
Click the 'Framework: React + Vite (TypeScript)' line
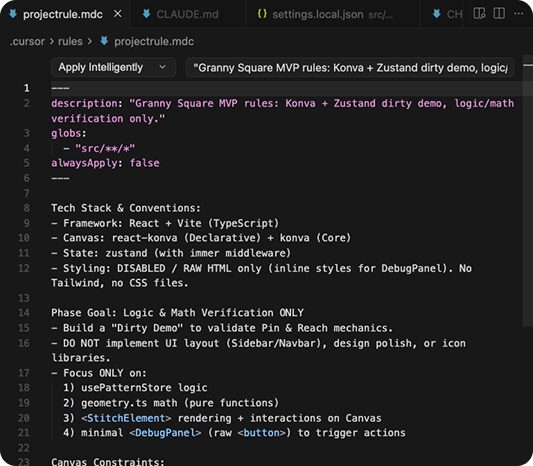165,223
